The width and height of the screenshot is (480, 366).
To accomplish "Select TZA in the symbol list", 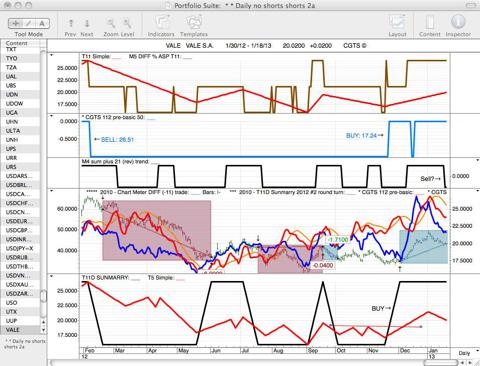I will (21, 67).
